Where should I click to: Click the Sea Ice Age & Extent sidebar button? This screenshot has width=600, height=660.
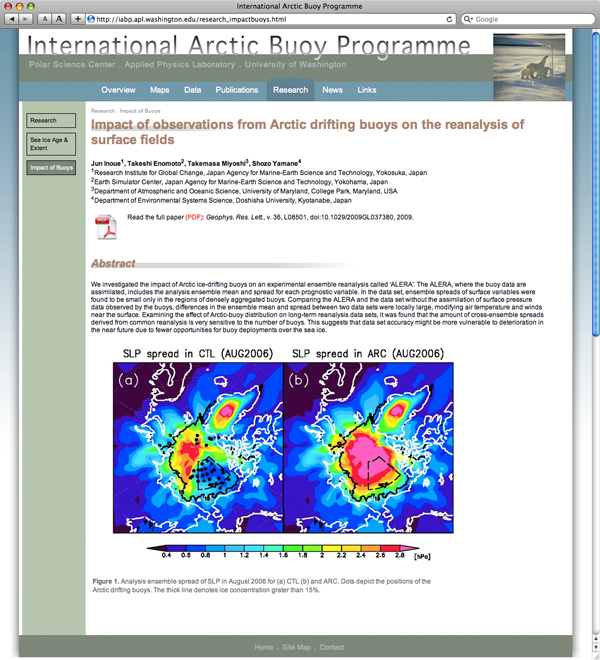51,144
